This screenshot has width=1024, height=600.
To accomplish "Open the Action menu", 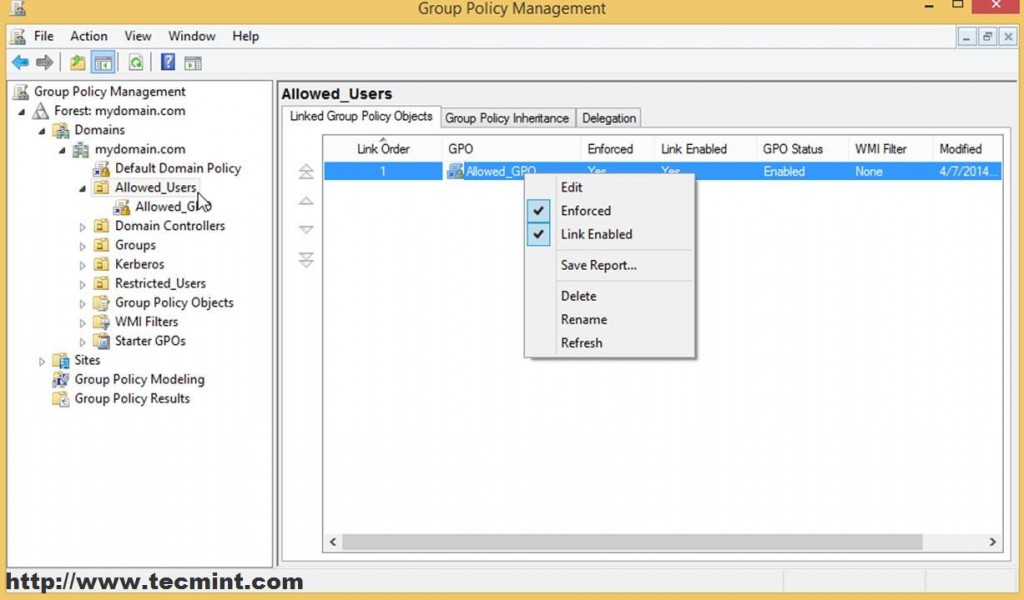I will click(88, 35).
